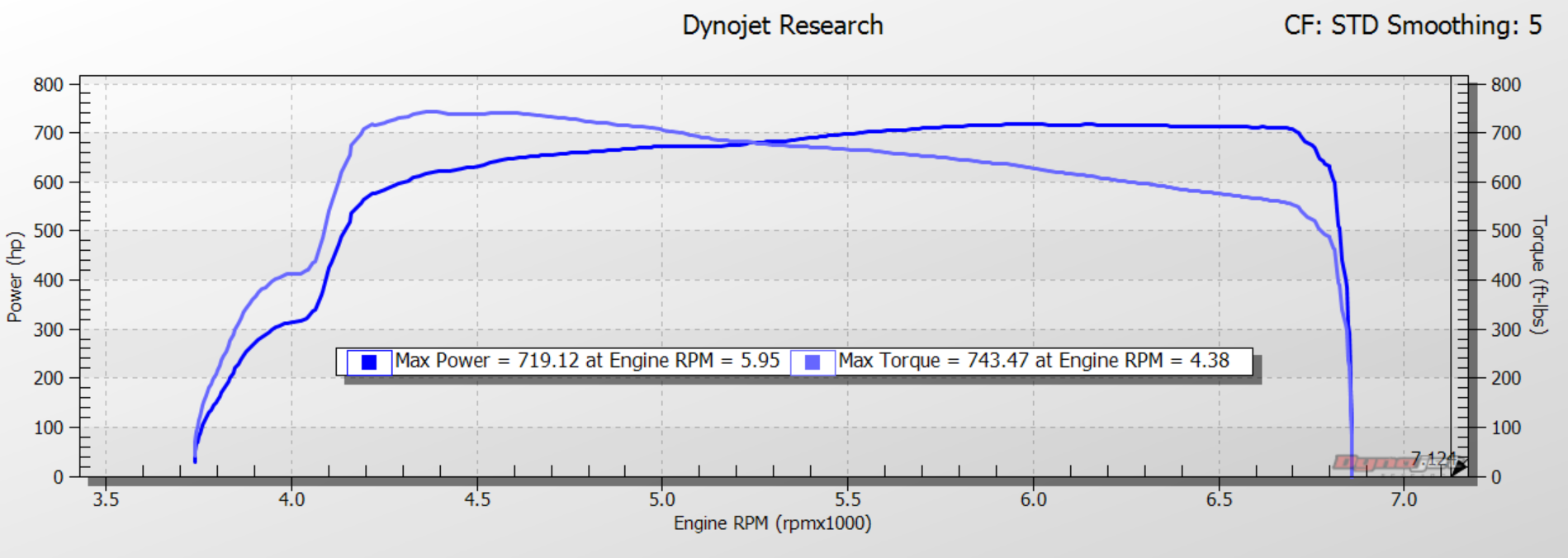This screenshot has height=558, width=1568.
Task: Click the 7.124 cursor value readout
Action: (x=1430, y=457)
